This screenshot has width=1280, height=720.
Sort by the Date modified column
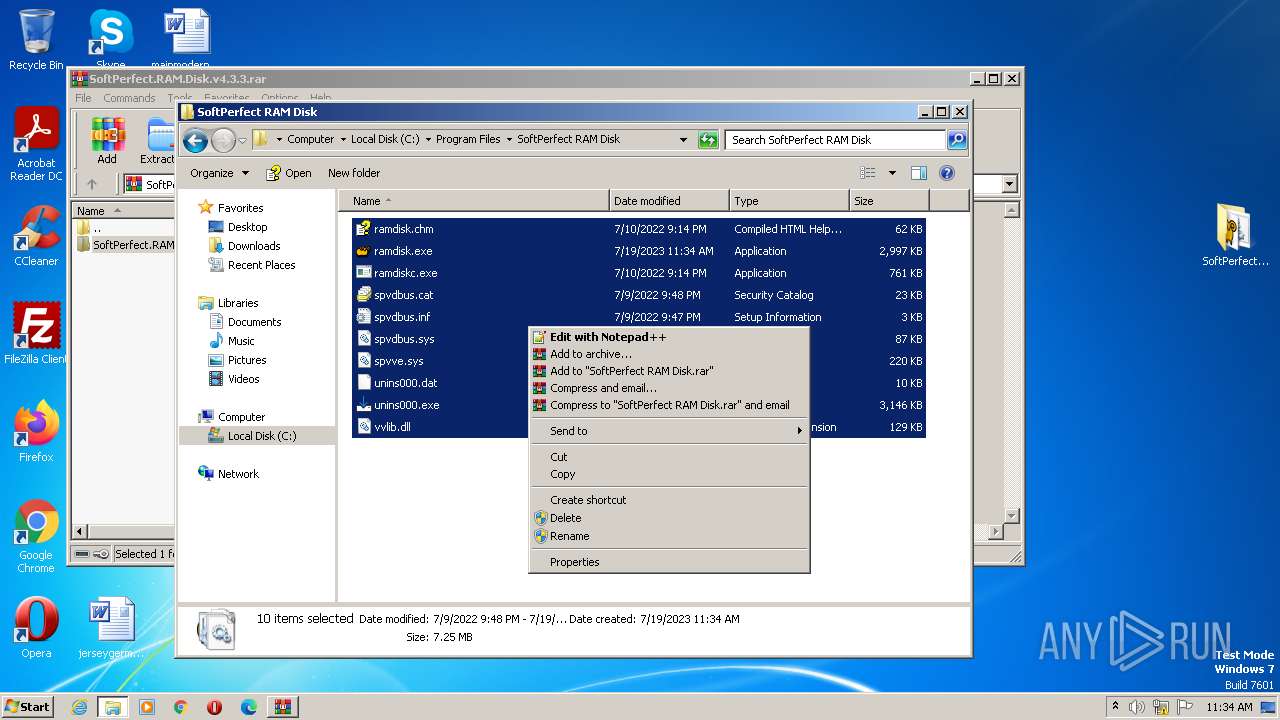pos(669,201)
